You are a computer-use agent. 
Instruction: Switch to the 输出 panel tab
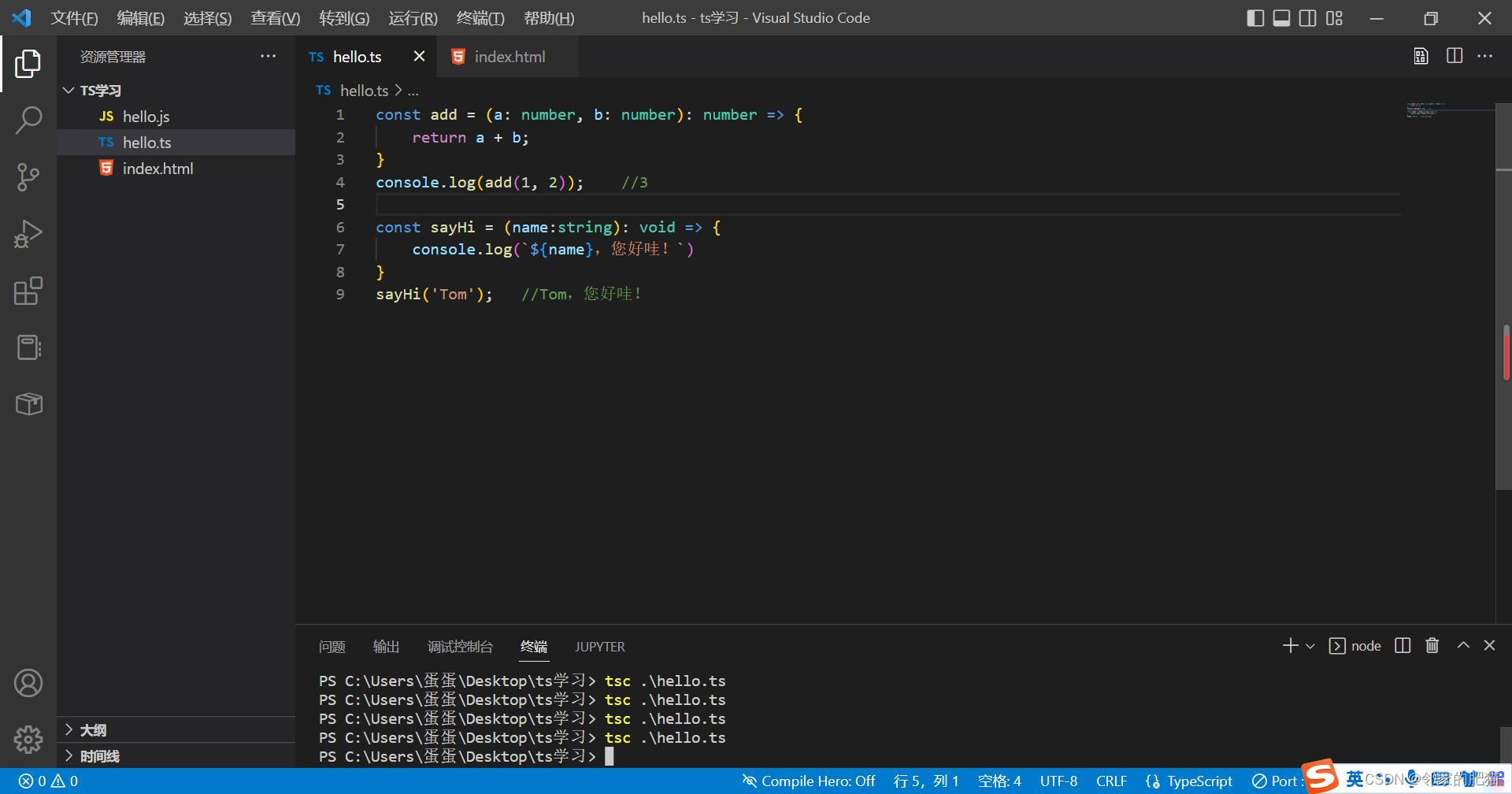click(x=386, y=647)
